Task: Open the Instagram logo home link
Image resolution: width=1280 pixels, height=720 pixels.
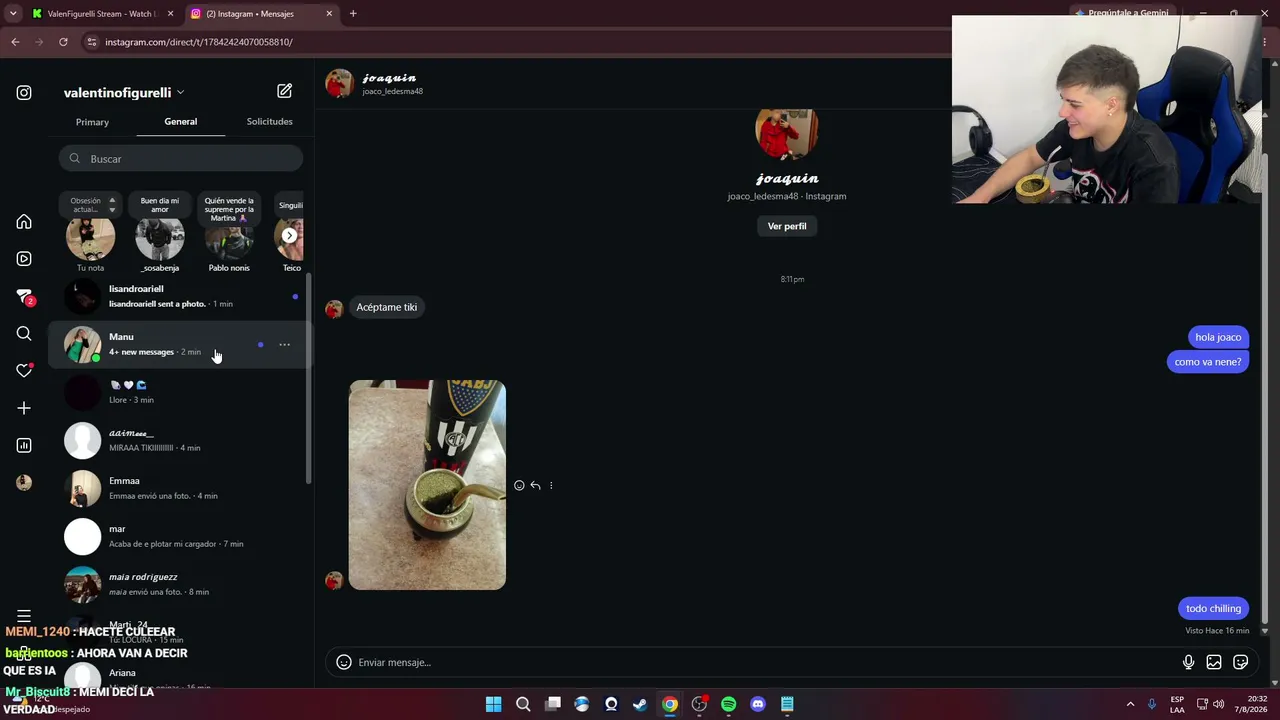Action: 24,93
